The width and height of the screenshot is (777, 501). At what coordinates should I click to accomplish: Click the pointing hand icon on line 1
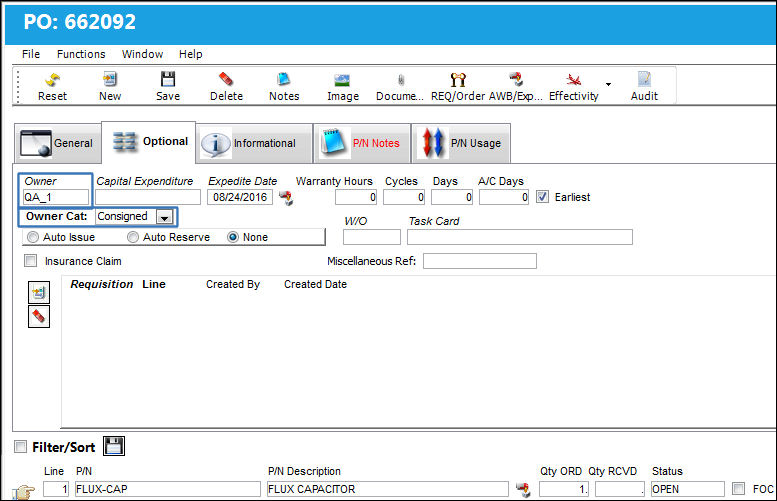(x=23, y=492)
